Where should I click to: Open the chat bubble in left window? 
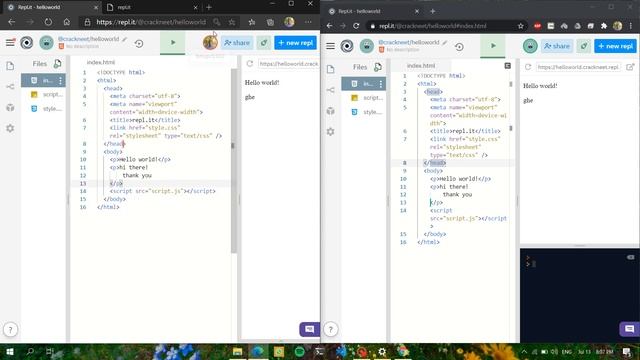click(309, 329)
